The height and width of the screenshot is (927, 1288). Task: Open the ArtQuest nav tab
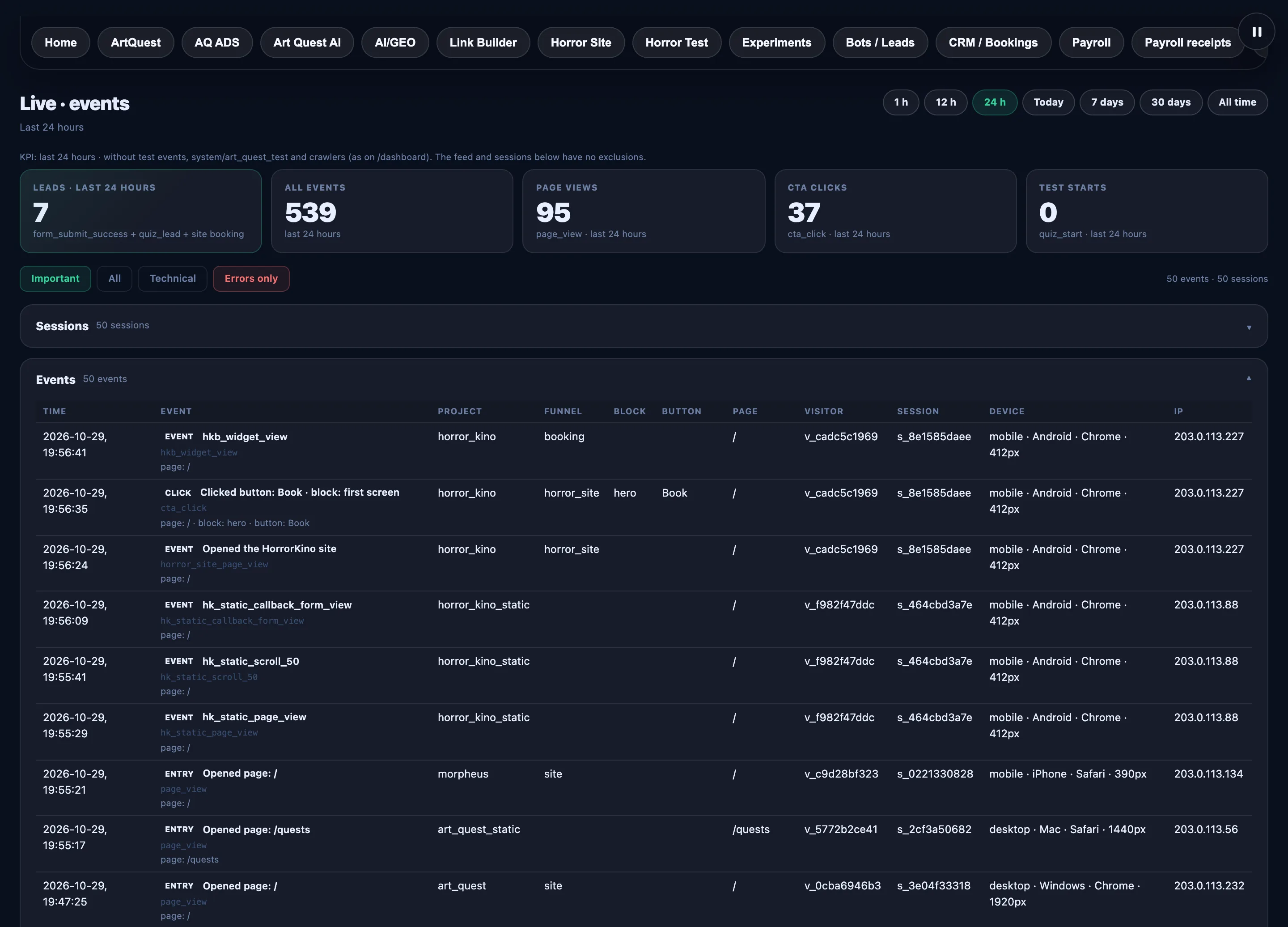coord(136,43)
